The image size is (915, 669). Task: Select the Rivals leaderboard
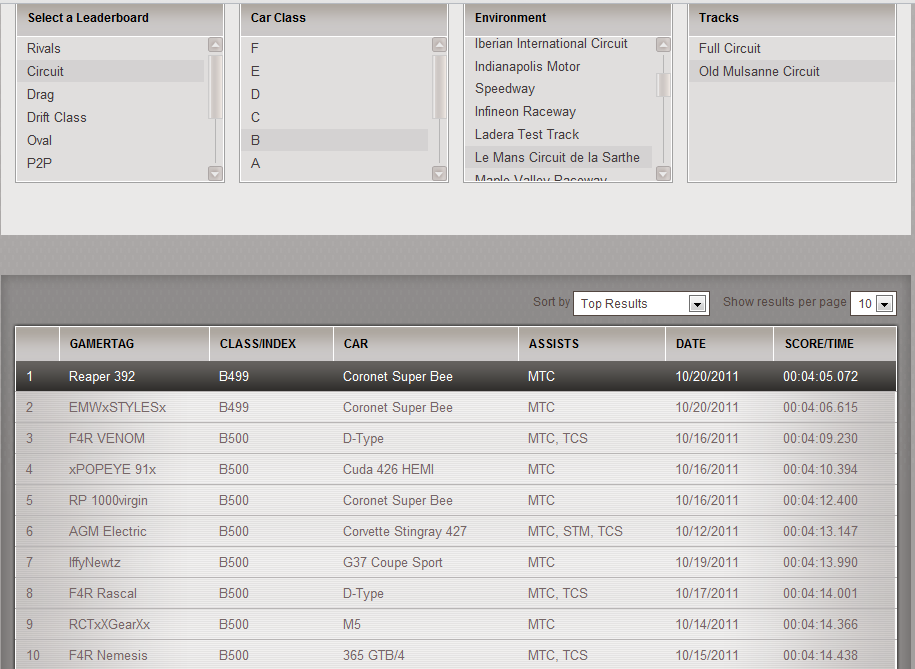44,48
